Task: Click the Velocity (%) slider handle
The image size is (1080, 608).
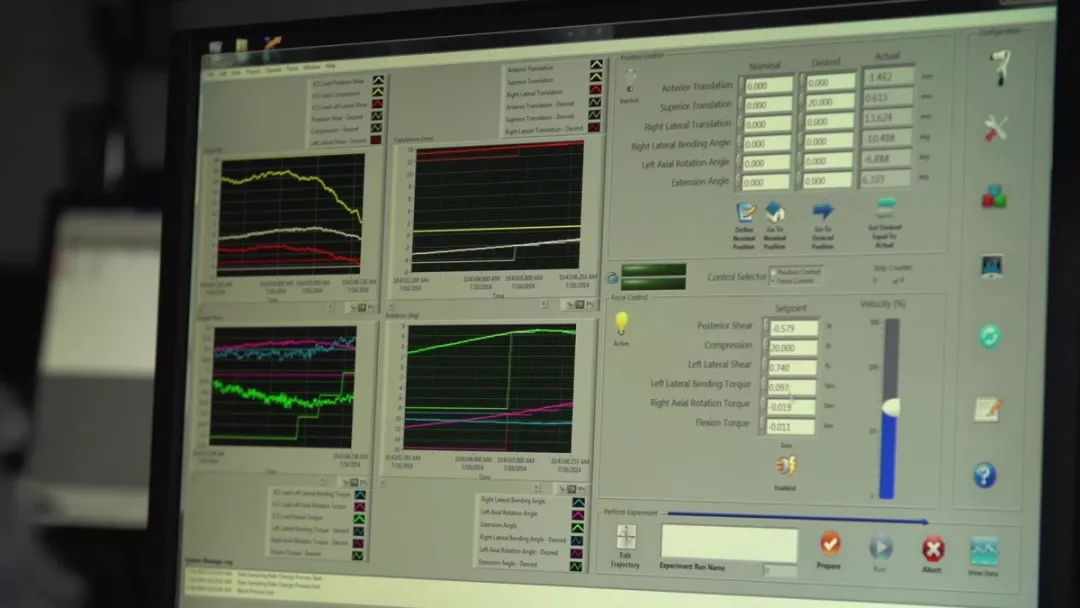Action: pos(889,407)
